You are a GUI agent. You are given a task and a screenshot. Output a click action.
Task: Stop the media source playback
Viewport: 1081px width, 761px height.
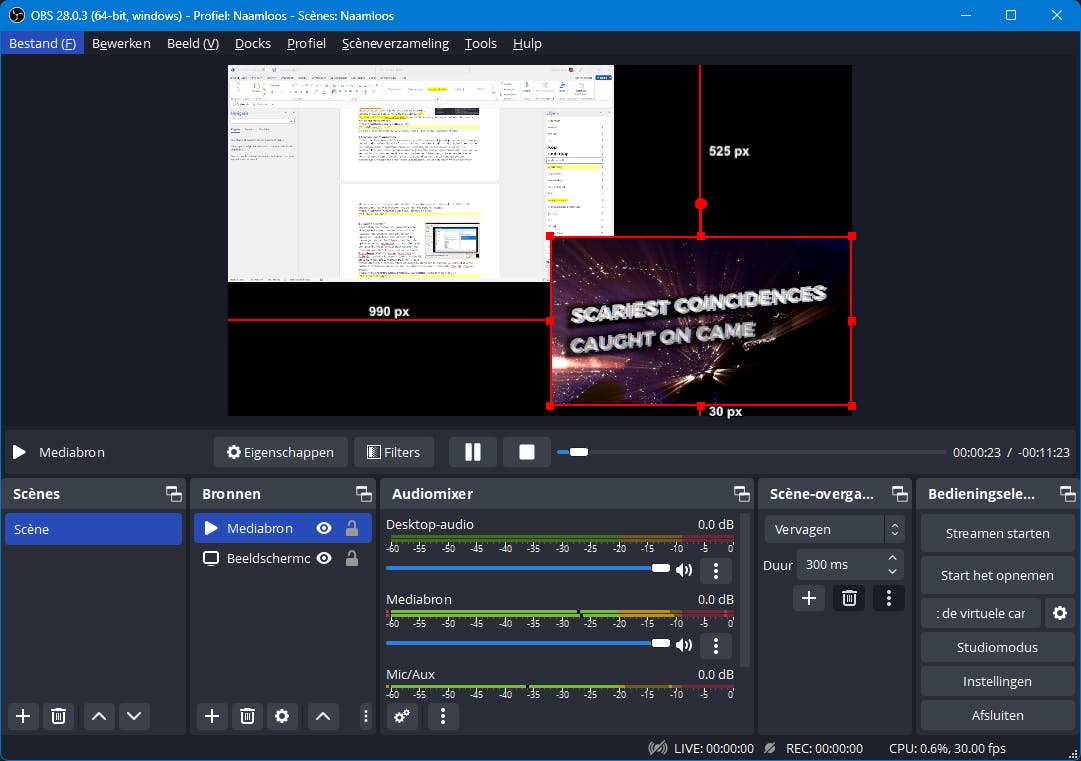(527, 452)
